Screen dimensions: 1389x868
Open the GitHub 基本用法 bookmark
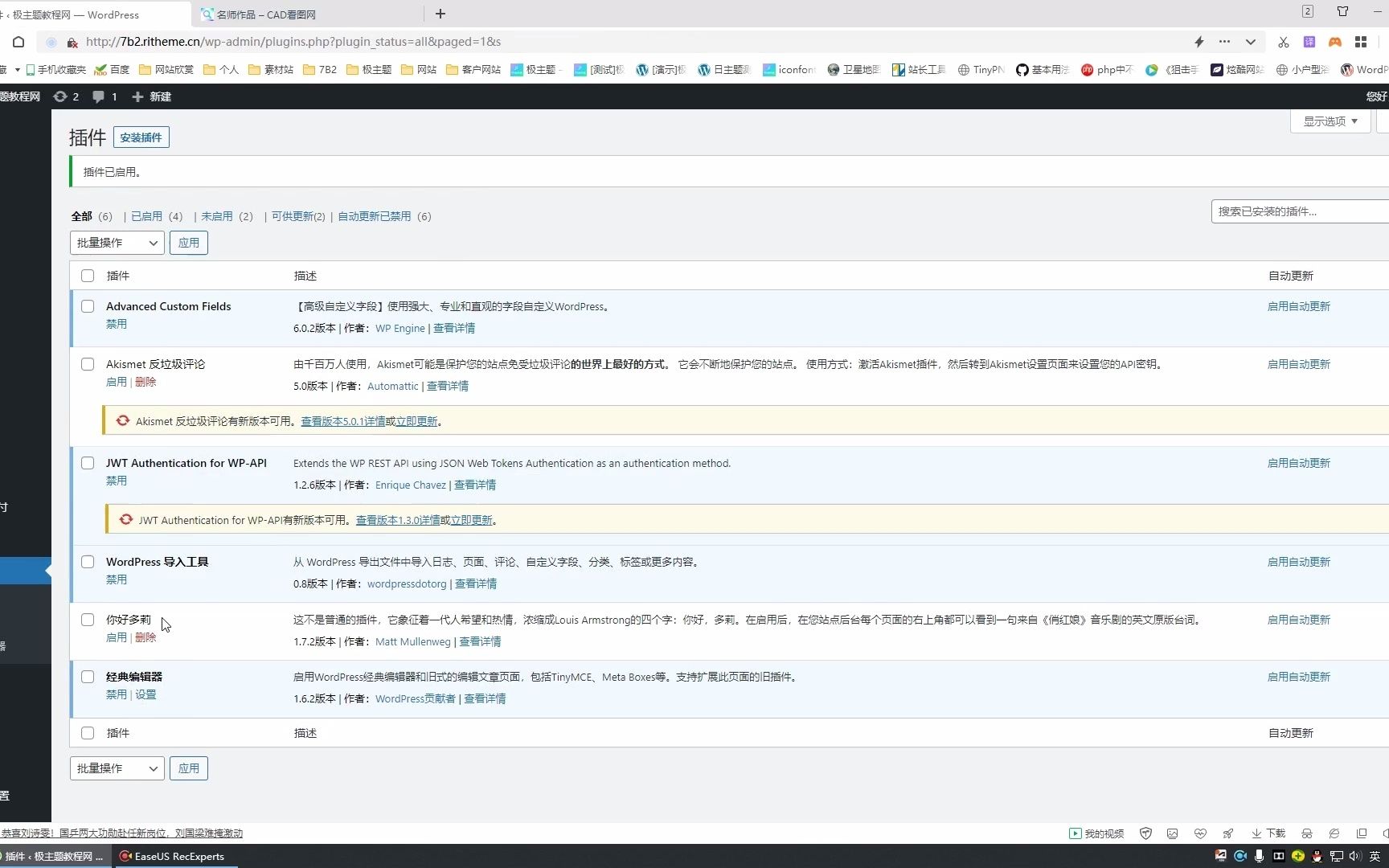(x=1043, y=70)
